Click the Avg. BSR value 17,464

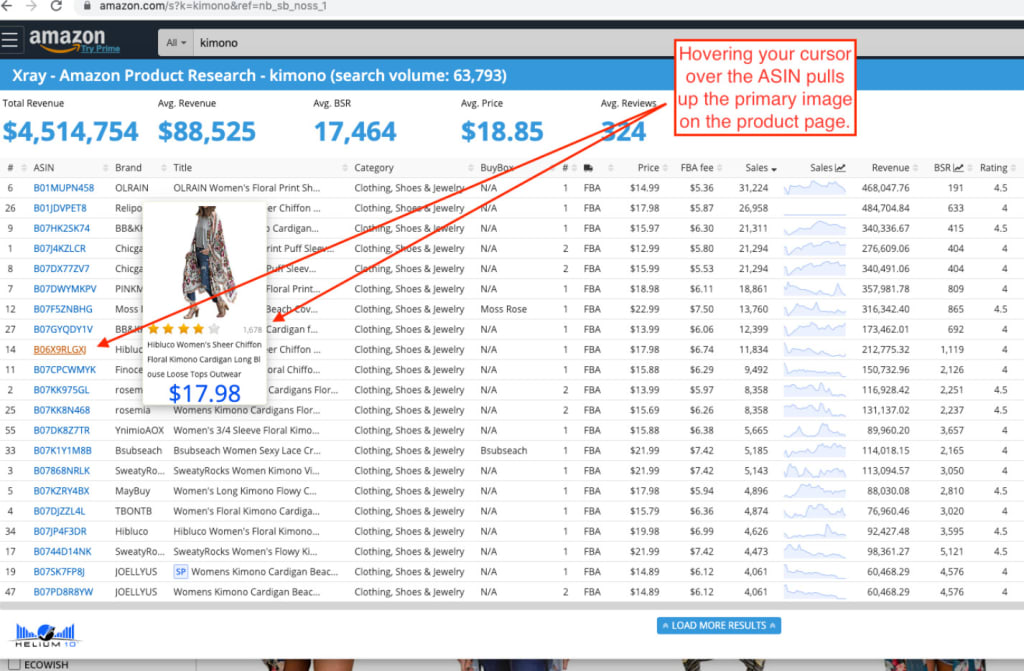[x=355, y=131]
